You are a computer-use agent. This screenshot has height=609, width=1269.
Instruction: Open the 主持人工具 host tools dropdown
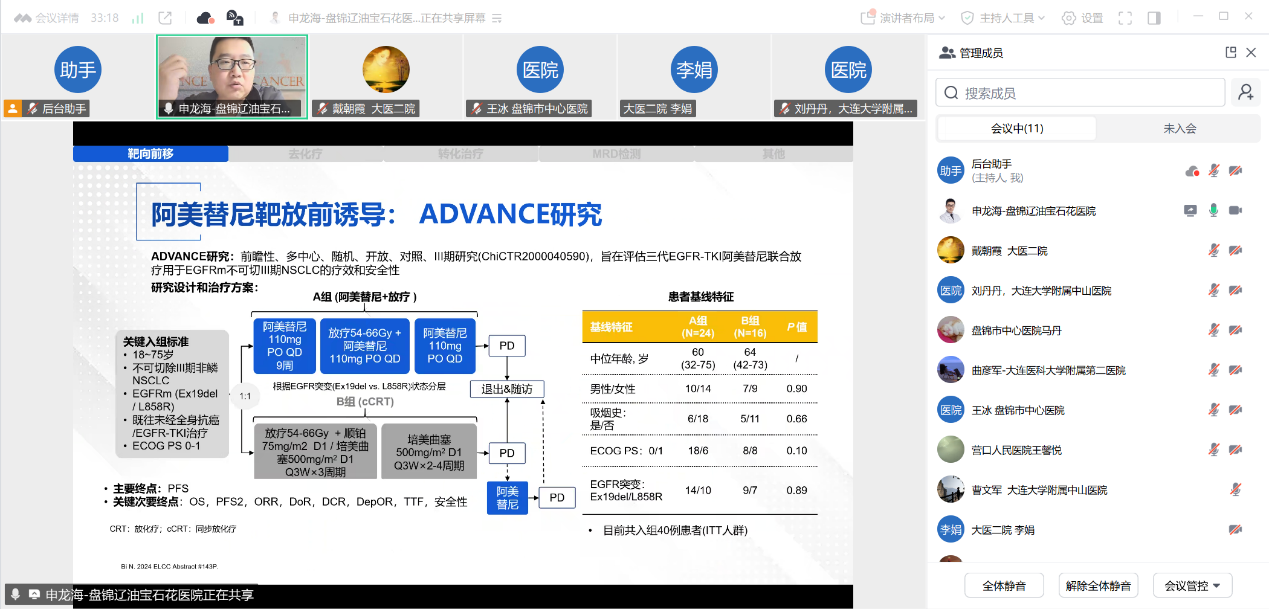pos(1002,17)
